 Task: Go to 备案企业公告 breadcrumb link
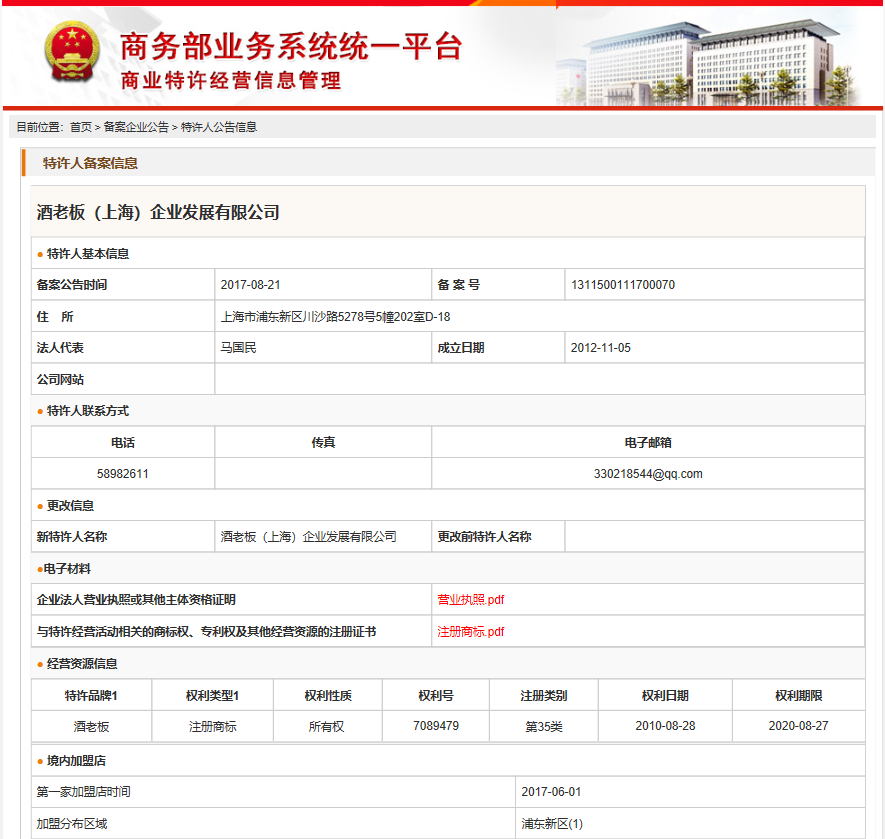(136, 127)
